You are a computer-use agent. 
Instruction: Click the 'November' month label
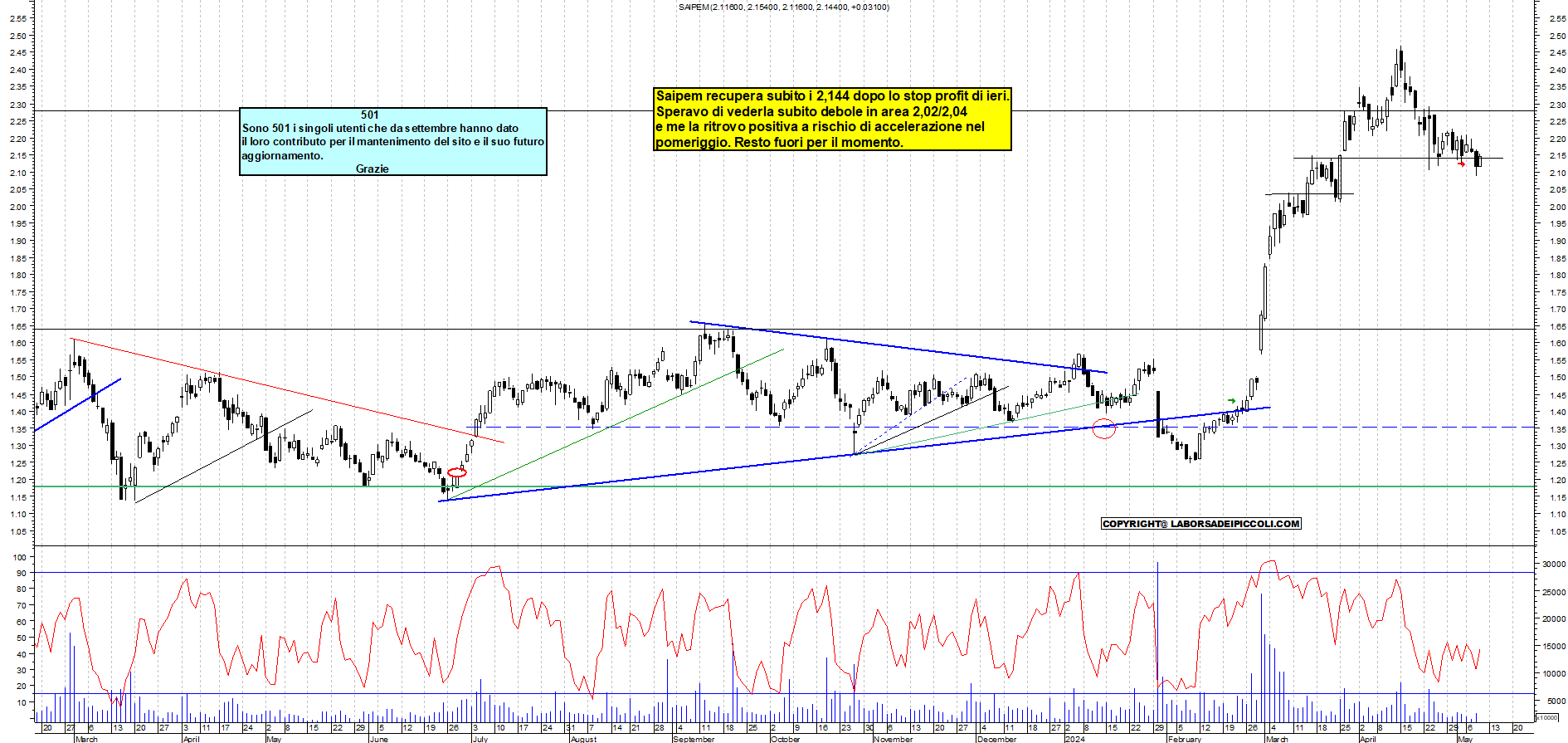[894, 739]
